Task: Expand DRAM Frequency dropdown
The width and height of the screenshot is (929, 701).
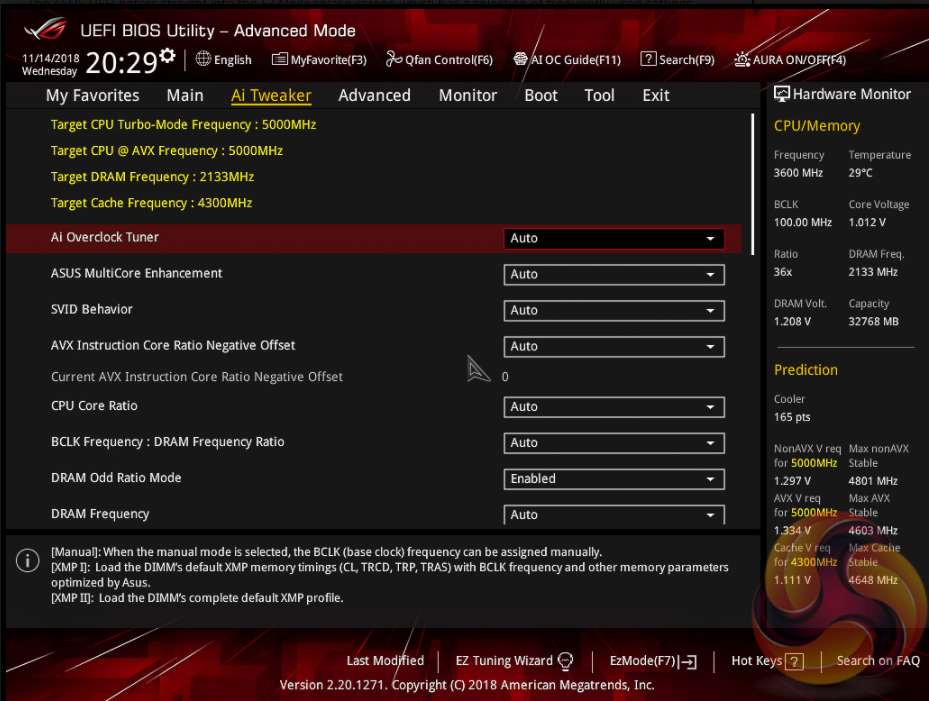Action: 614,514
